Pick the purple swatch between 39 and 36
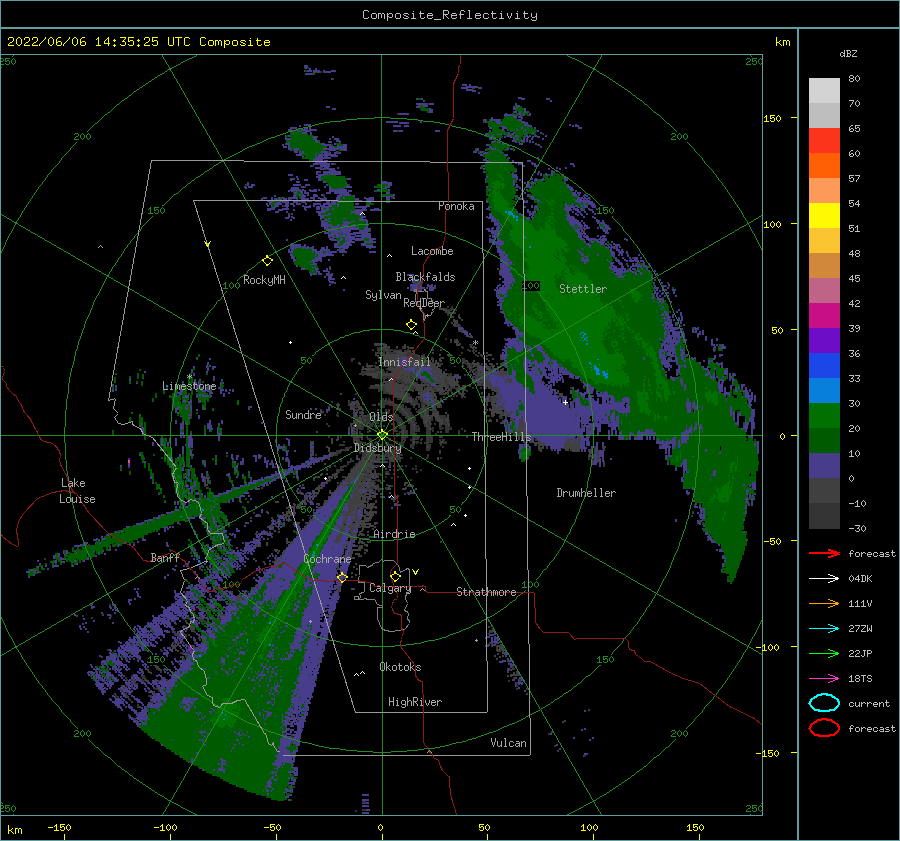900x841 pixels. (x=824, y=340)
